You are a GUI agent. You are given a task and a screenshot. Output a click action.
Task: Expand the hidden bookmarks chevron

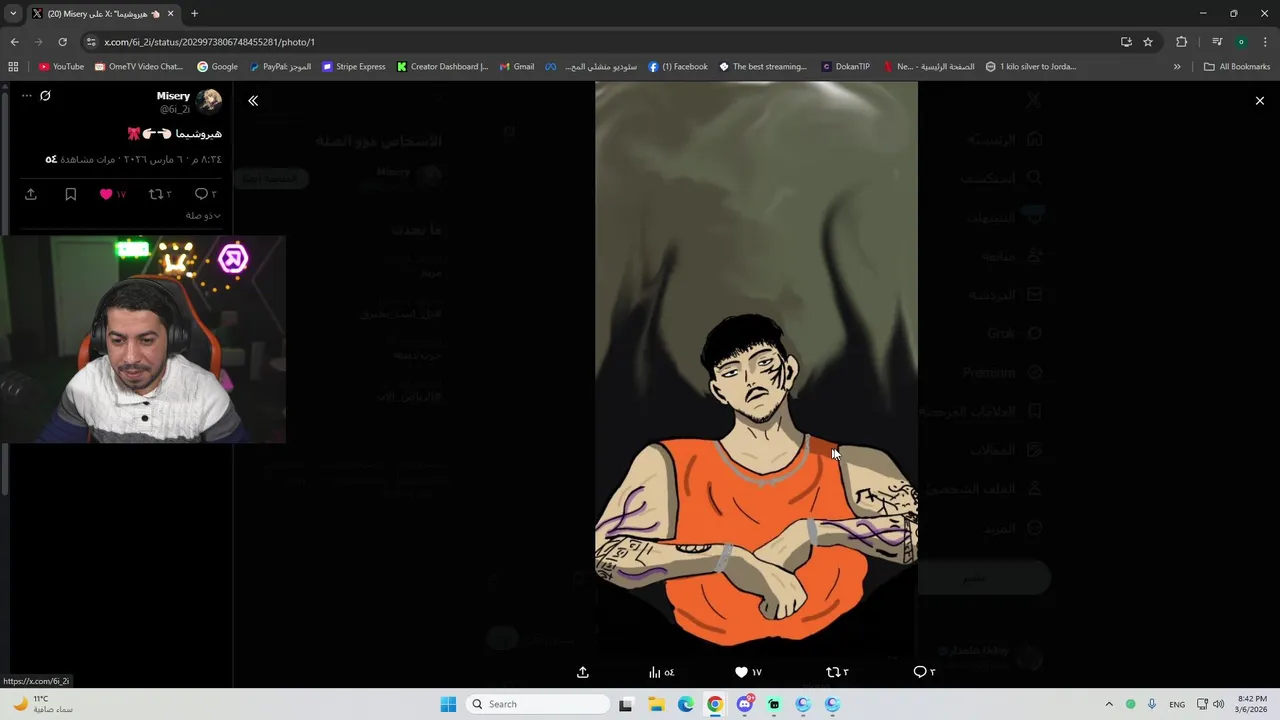tap(1177, 67)
